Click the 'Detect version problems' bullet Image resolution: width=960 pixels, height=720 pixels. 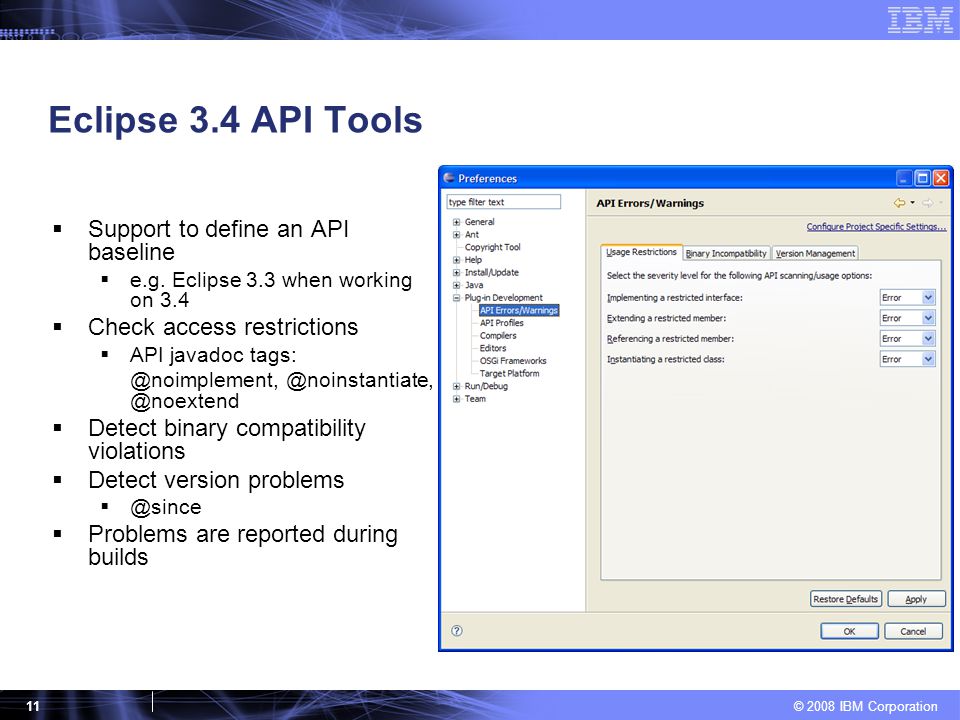point(216,480)
